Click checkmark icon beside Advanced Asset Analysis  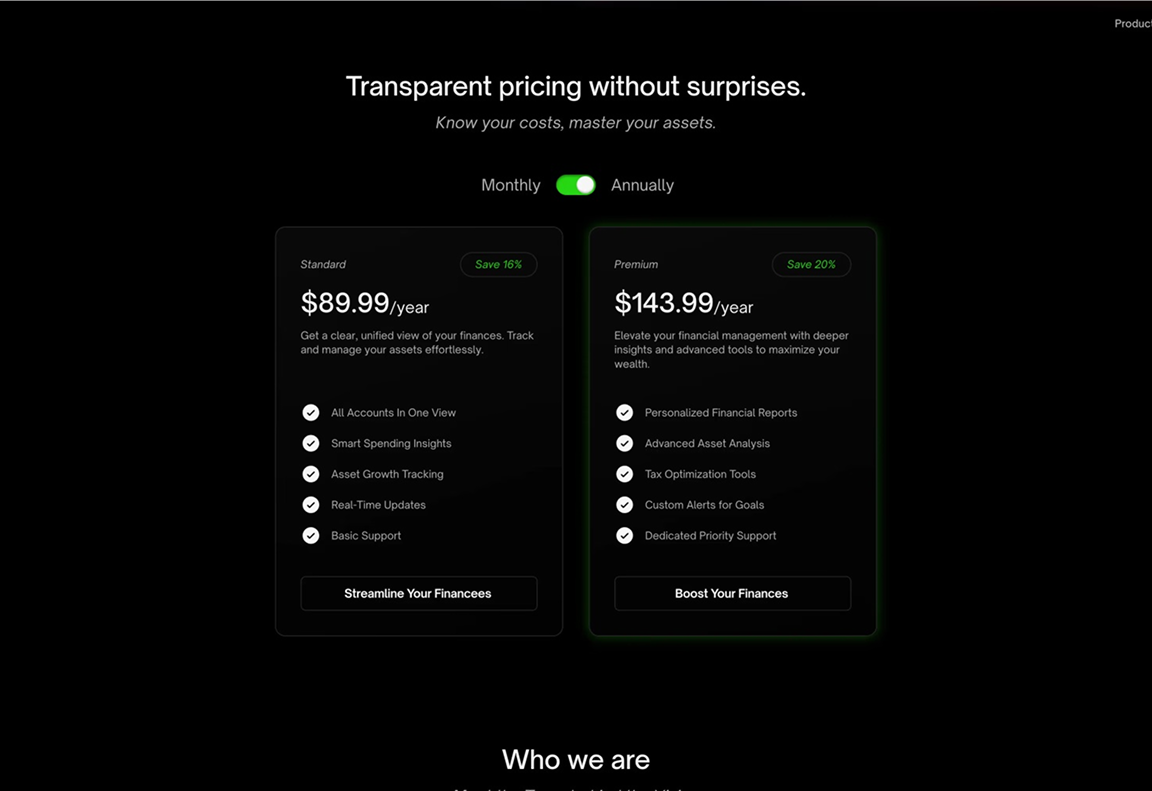[625, 443]
